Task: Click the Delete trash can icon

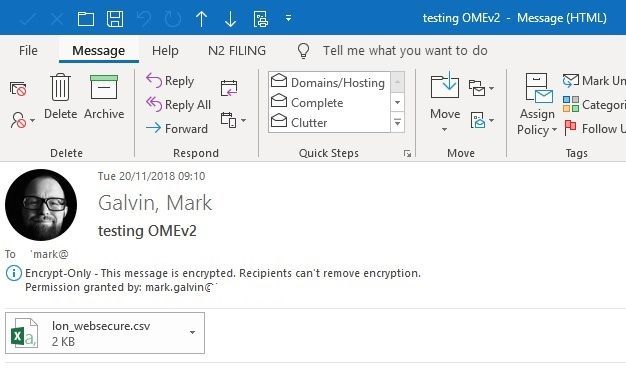Action: tap(60, 87)
